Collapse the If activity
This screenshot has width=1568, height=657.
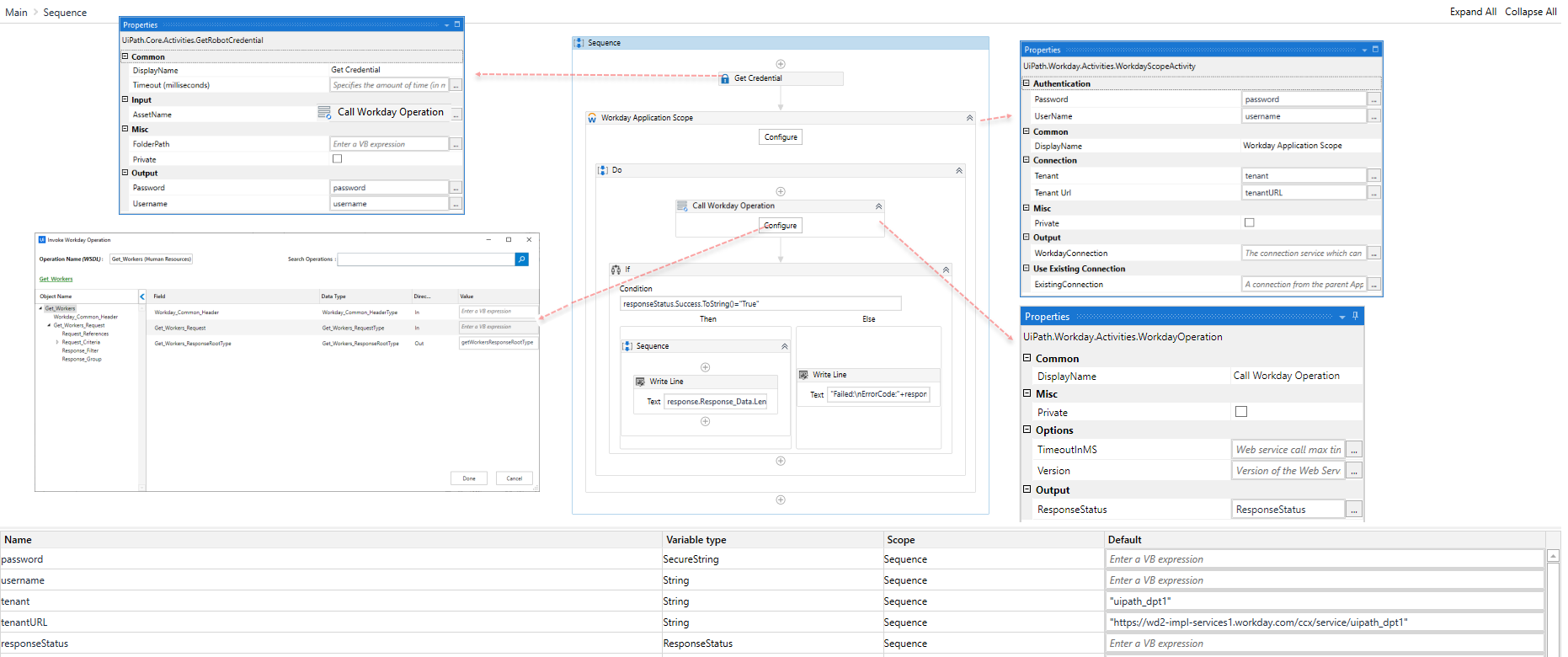(946, 270)
